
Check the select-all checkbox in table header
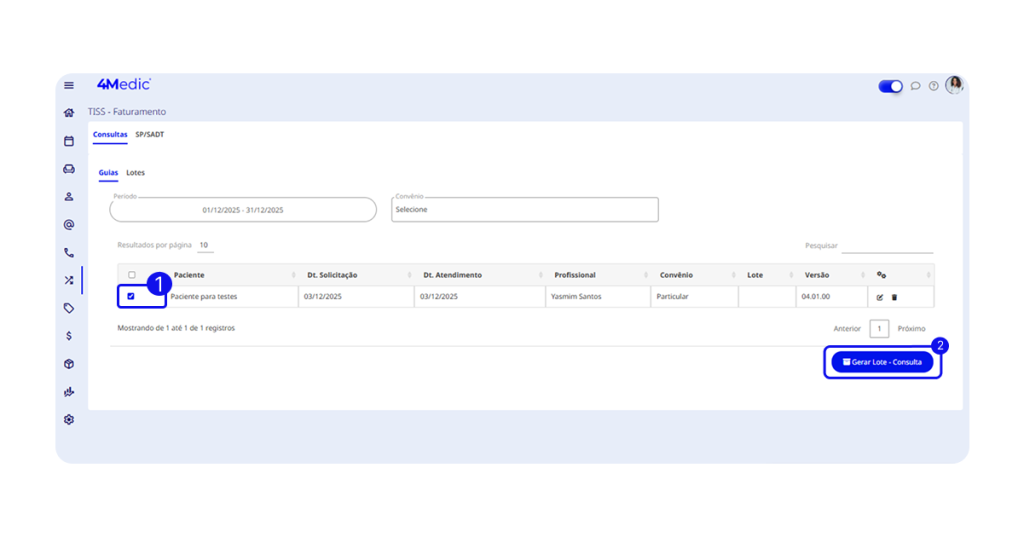click(x=131, y=275)
